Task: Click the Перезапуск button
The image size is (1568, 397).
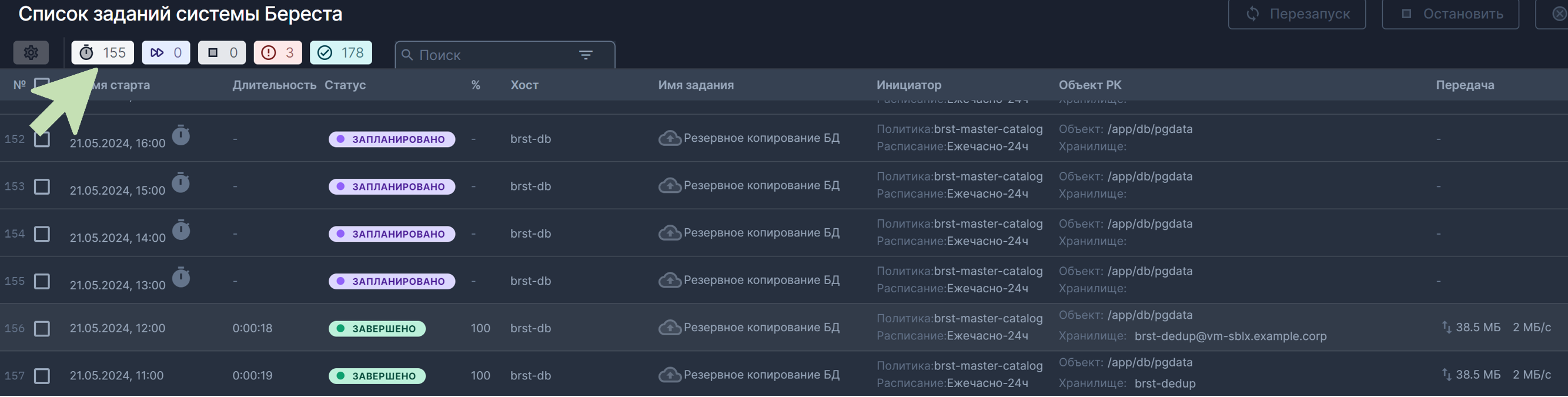Action: [x=1296, y=14]
